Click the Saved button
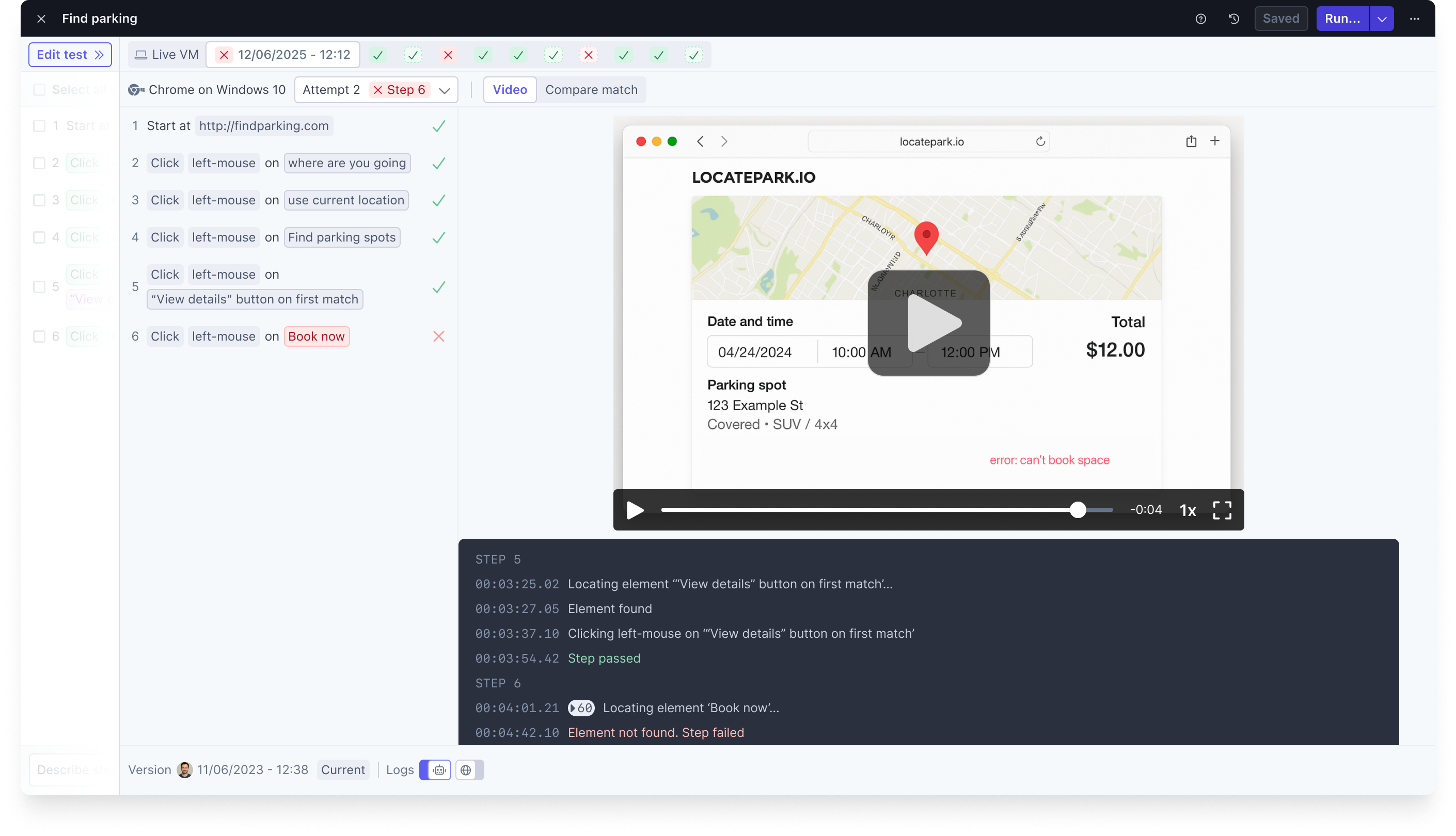Viewport: 1456px width, 836px height. (x=1280, y=19)
